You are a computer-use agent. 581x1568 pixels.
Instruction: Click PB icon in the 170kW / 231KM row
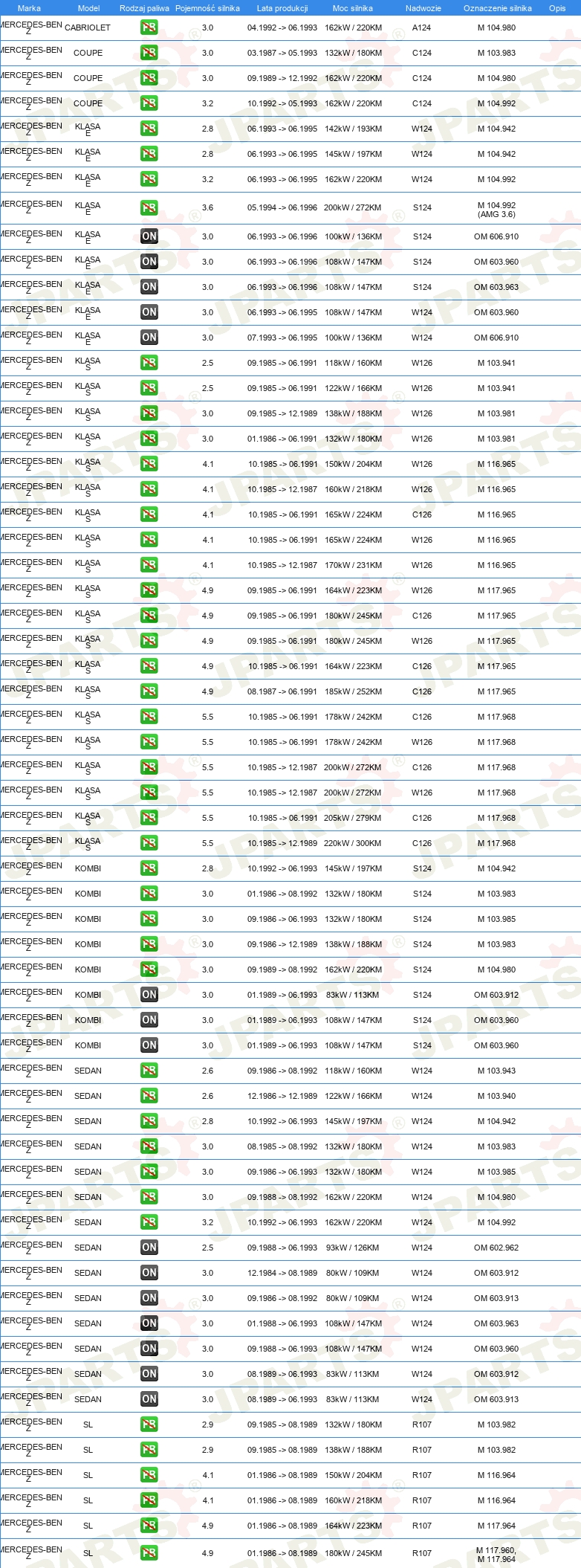[149, 565]
